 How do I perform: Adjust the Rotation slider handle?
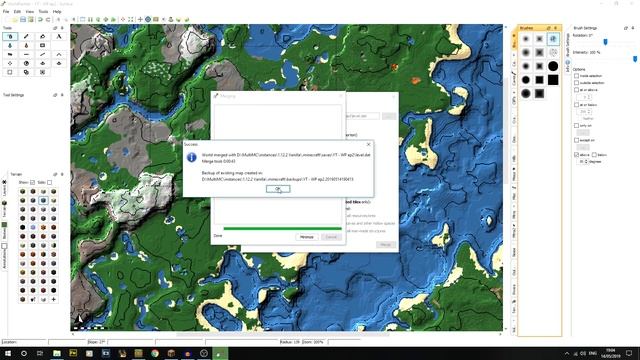coord(605,42)
